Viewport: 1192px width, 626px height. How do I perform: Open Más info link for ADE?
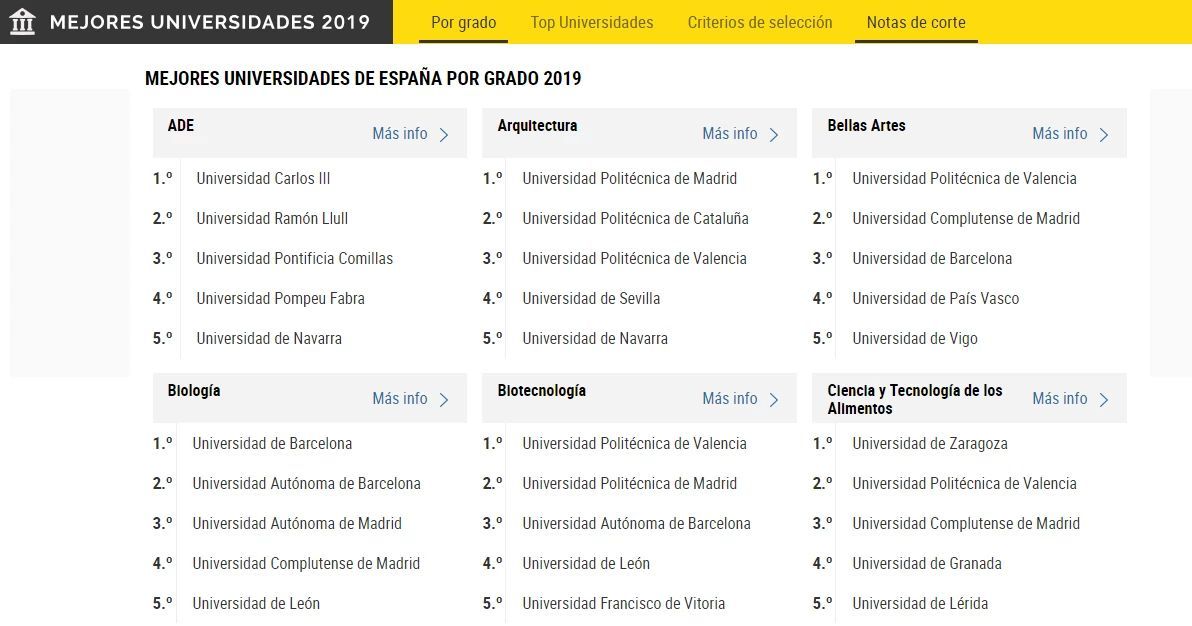tap(400, 134)
